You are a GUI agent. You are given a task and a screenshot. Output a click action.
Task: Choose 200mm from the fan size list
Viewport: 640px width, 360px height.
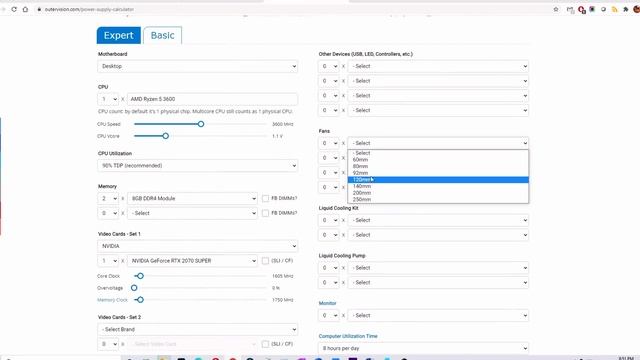438,193
